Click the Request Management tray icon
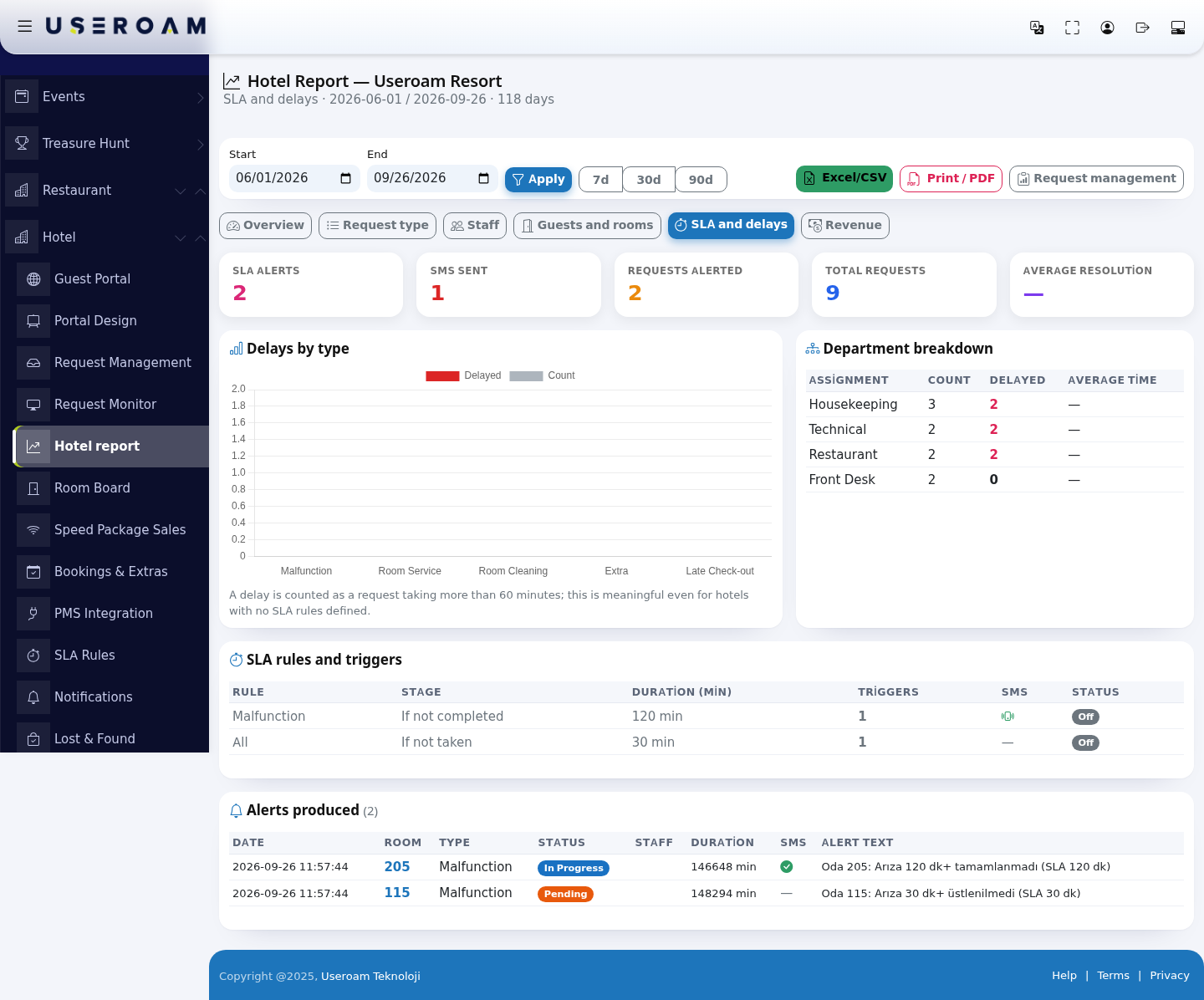This screenshot has width=1204, height=1000. click(33, 363)
